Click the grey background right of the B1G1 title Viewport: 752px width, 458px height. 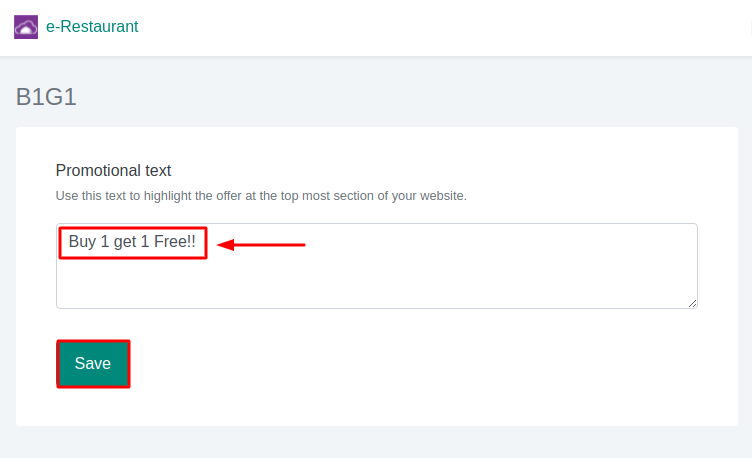[x=400, y=97]
